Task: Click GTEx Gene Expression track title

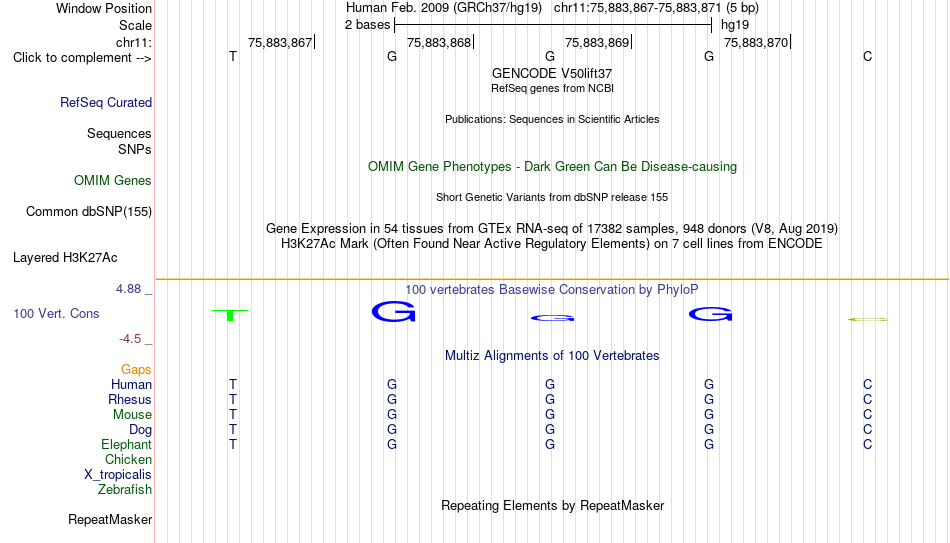Action: coord(552,228)
